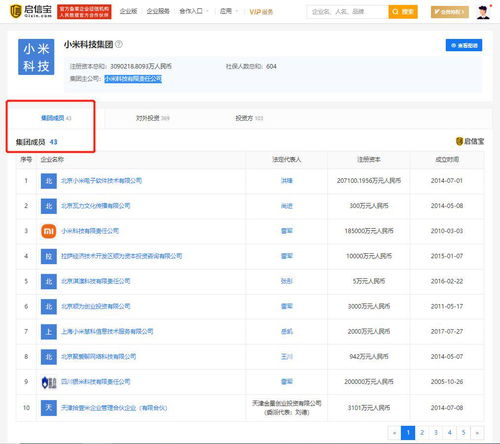This screenshot has height=444, width=500.
Task: Open row 10 Tianjin partnership company link
Action: click(x=114, y=408)
